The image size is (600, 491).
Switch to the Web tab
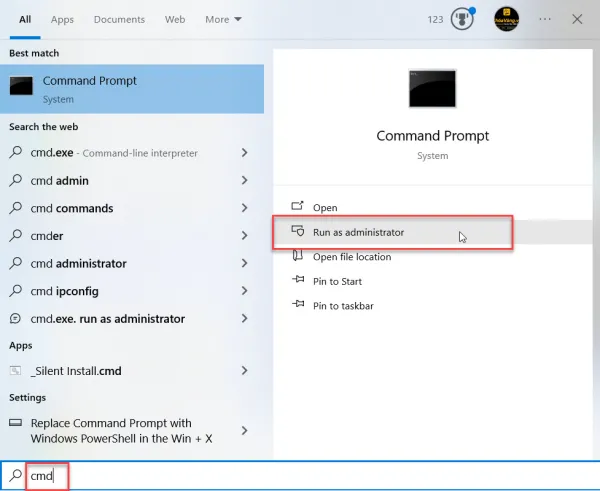pyautogui.click(x=175, y=19)
